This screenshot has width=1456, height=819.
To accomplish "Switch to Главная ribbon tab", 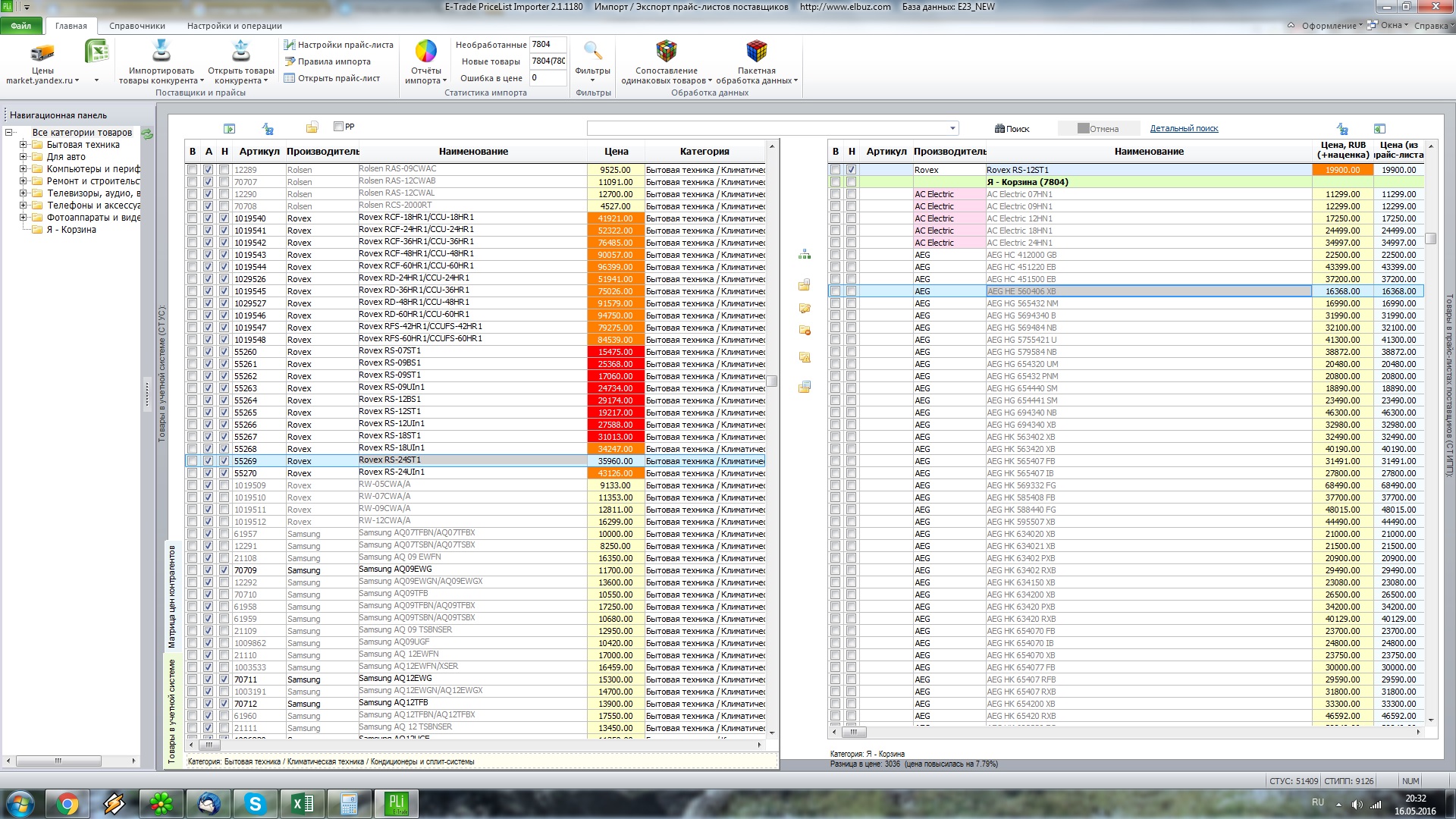I will pos(71,26).
